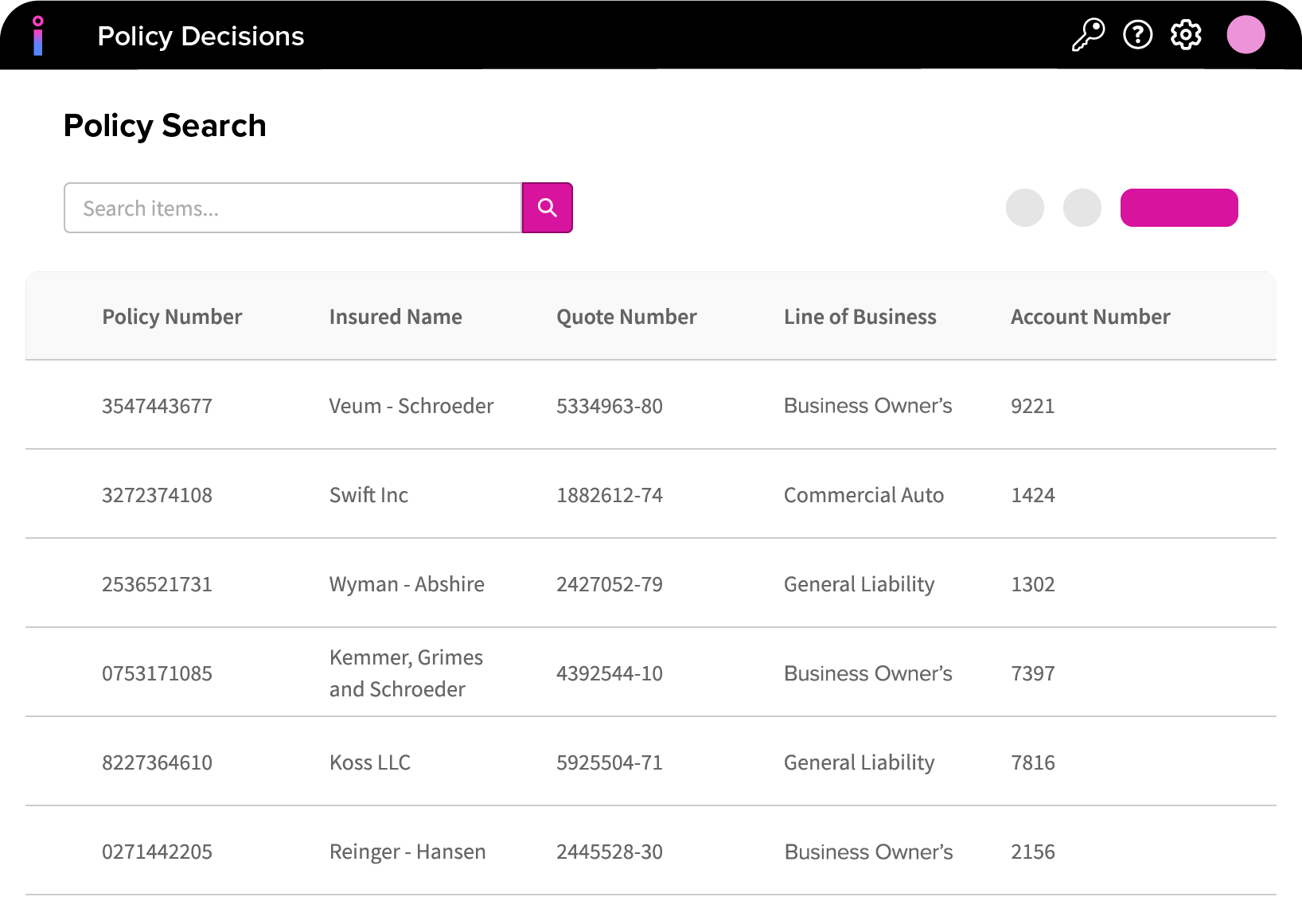Click the first gray circle button
The image size is (1302, 924).
click(1024, 208)
